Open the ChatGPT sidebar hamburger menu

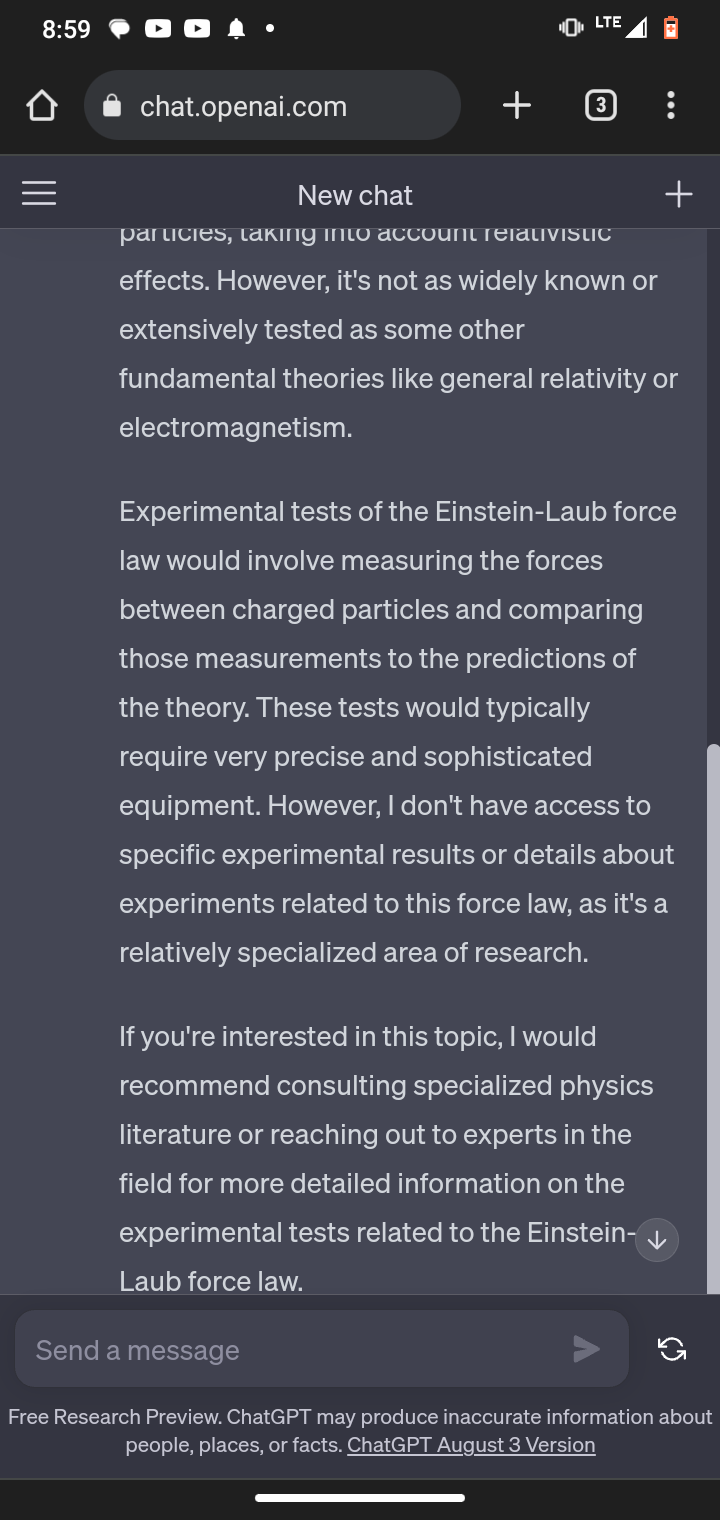[39, 193]
